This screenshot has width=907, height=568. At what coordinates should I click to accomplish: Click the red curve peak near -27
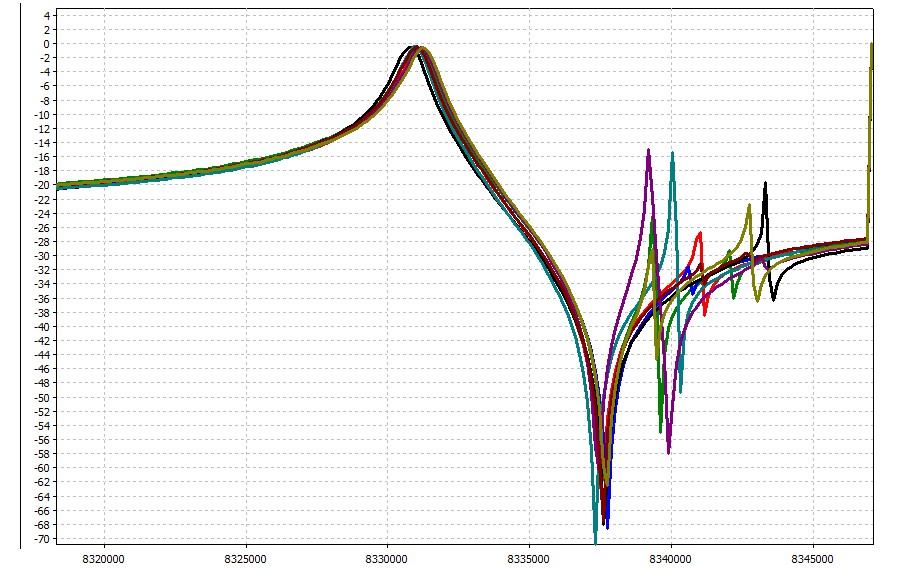point(700,234)
